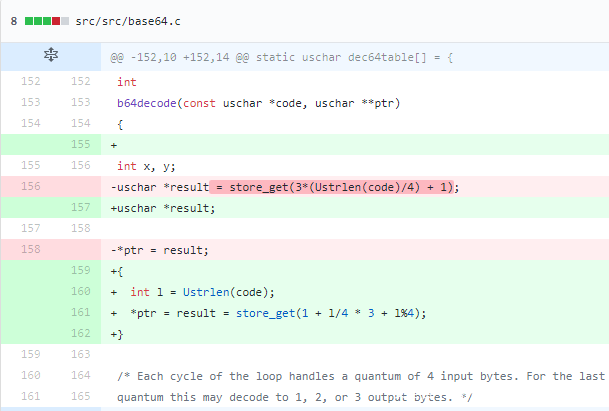The width and height of the screenshot is (609, 411).
Task: Expand hidden lines above the diff hunk
Action: (50, 58)
